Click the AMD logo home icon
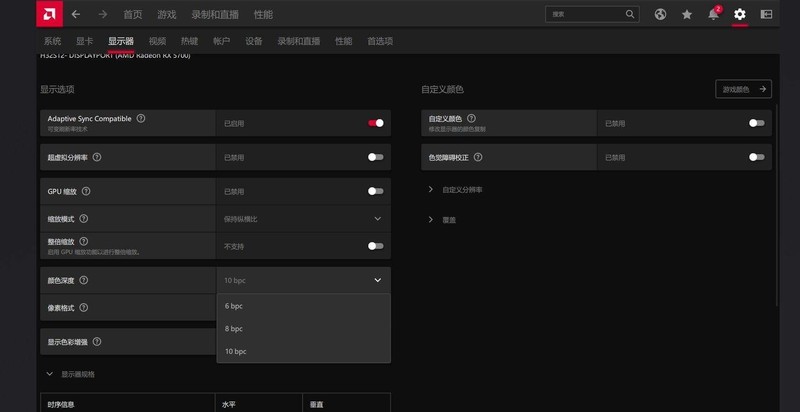The image size is (800, 412). point(49,14)
